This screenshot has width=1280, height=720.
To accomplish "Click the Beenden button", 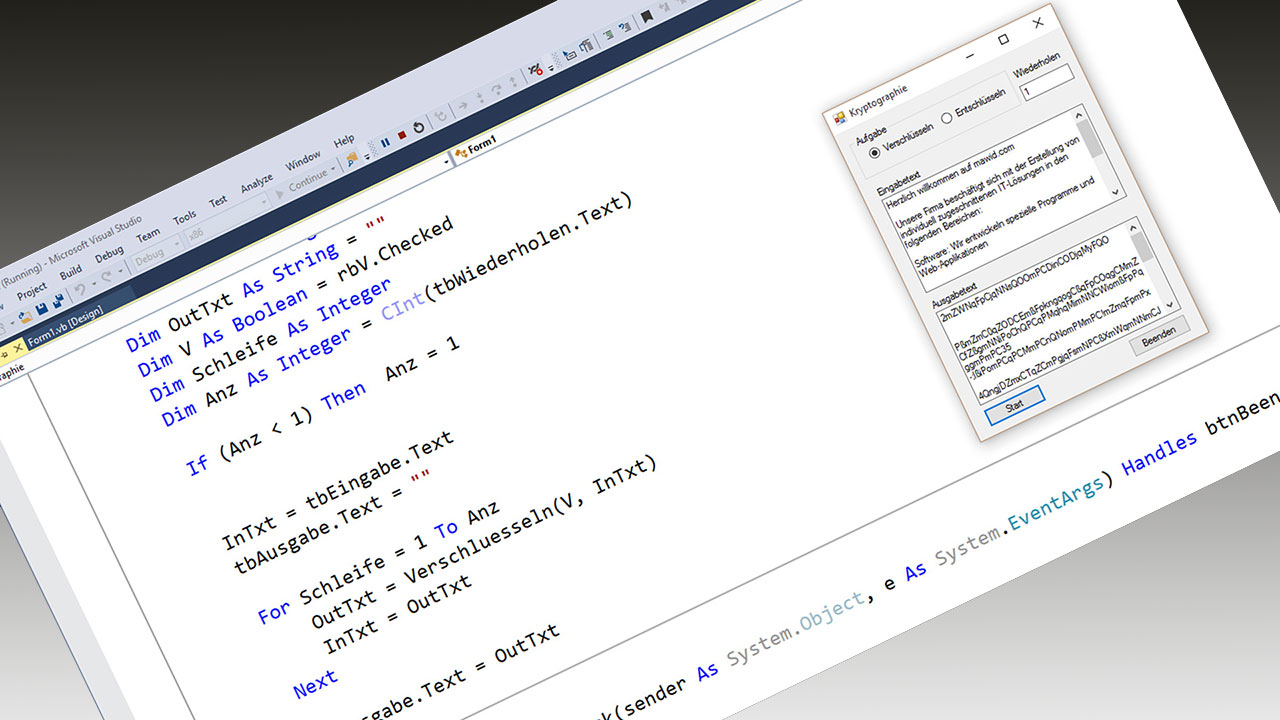I will coord(1160,336).
